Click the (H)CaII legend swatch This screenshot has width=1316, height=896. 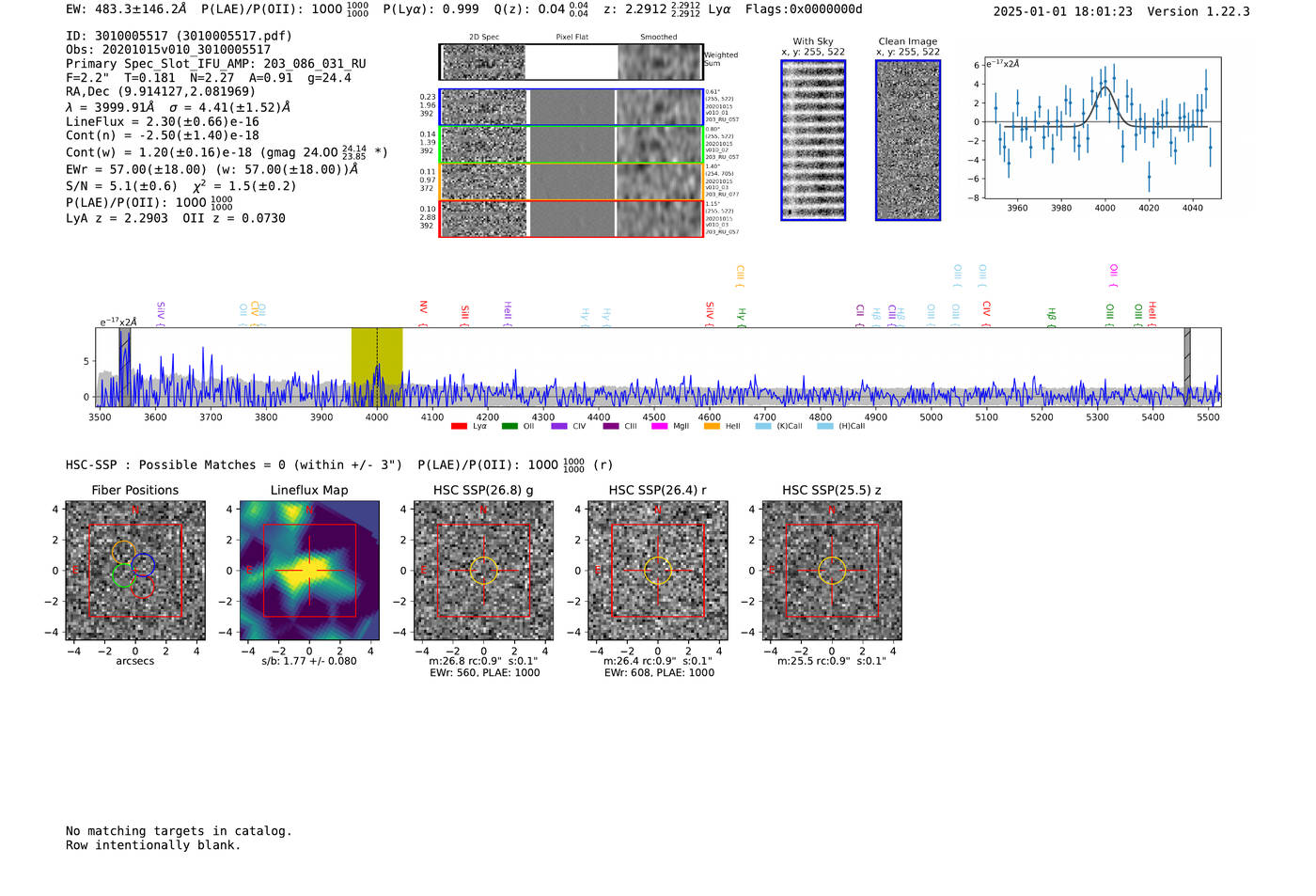[x=825, y=426]
